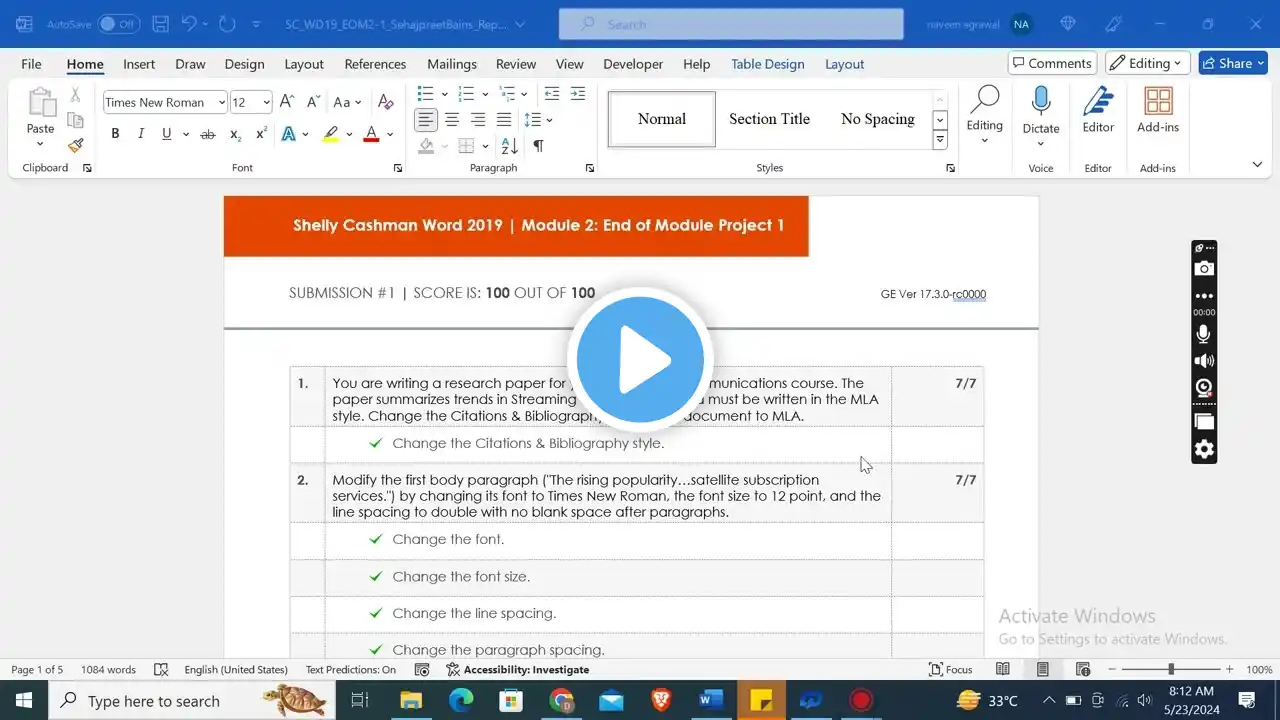Viewport: 1280px width, 720px height.
Task: Open the Editor pane from the ribbon
Action: [x=1098, y=110]
